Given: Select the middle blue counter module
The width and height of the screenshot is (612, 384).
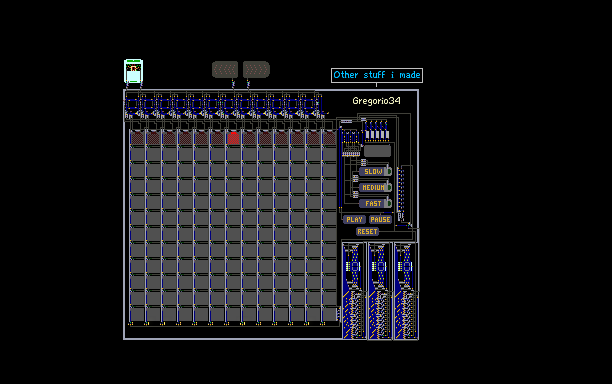Looking at the screenshot, I should [380, 290].
